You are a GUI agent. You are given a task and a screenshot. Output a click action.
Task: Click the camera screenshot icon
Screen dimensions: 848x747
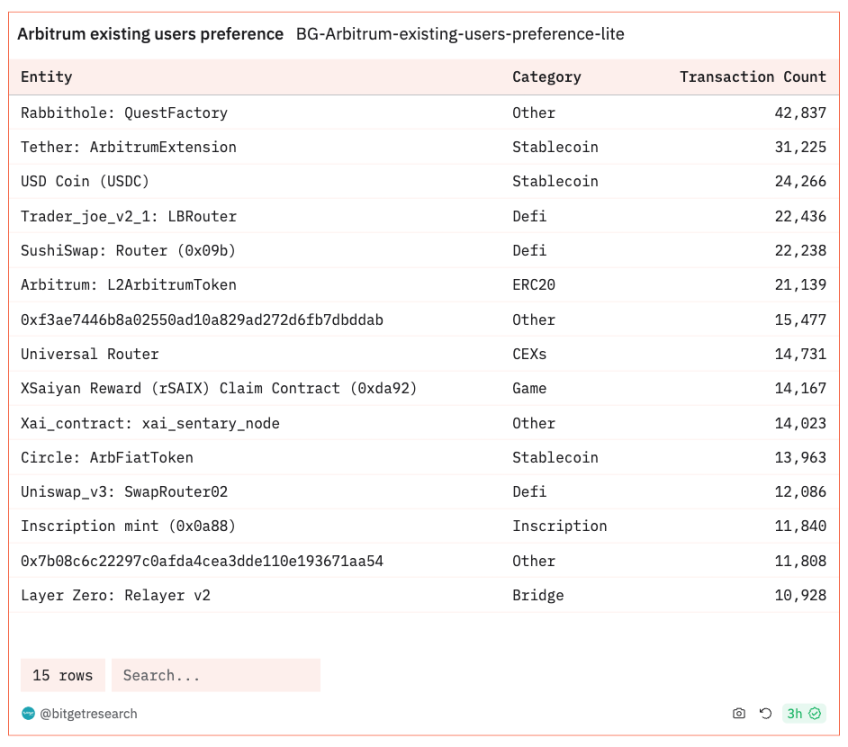click(739, 713)
